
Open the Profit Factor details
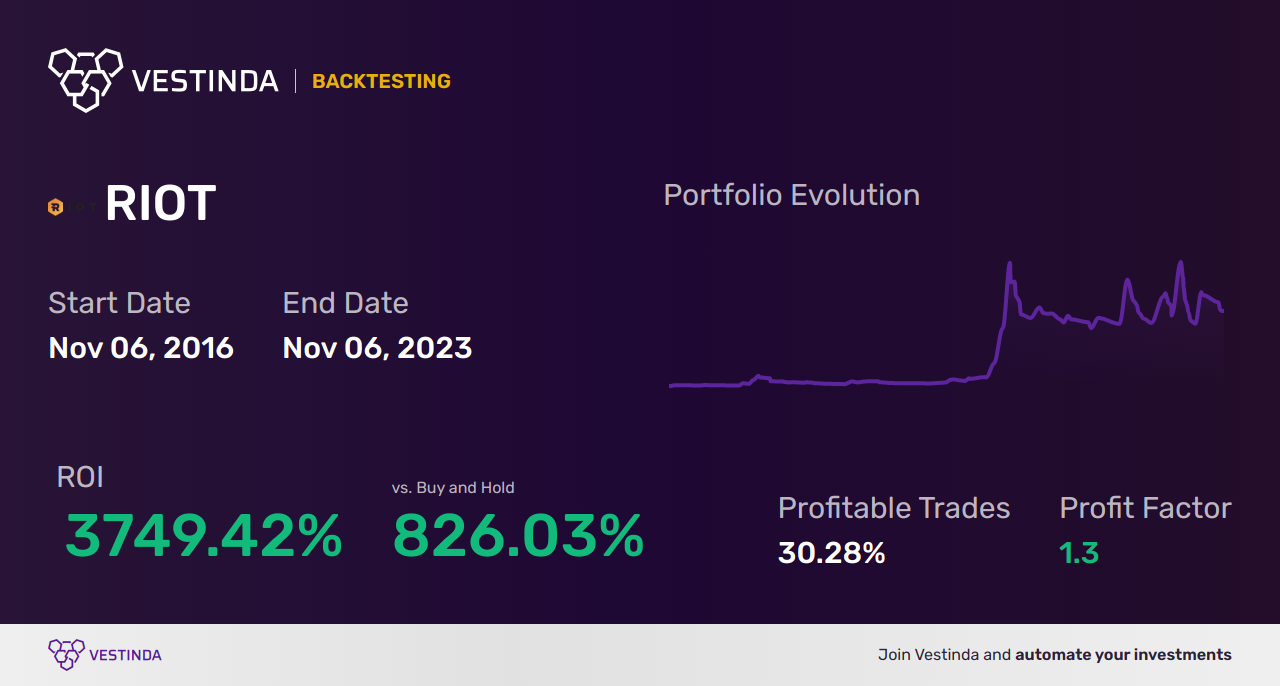[1145, 508]
